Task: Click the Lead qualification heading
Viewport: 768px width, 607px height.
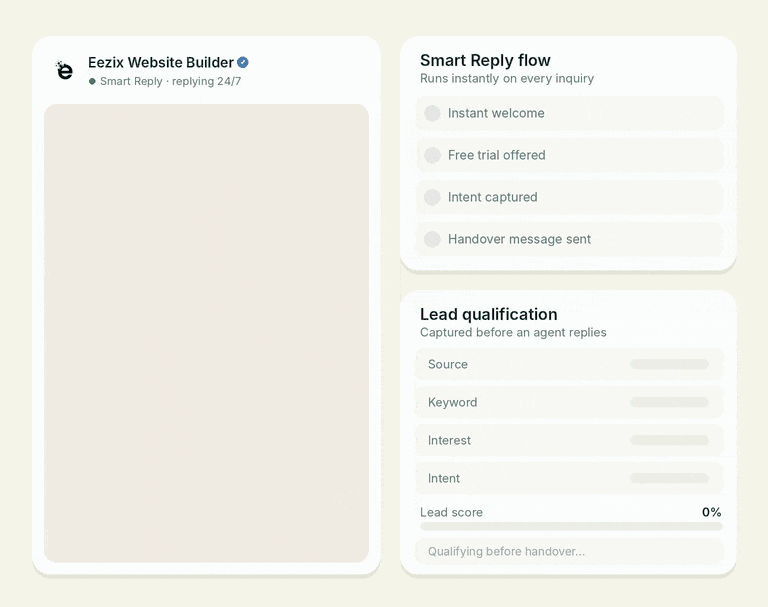Action: [x=489, y=314]
